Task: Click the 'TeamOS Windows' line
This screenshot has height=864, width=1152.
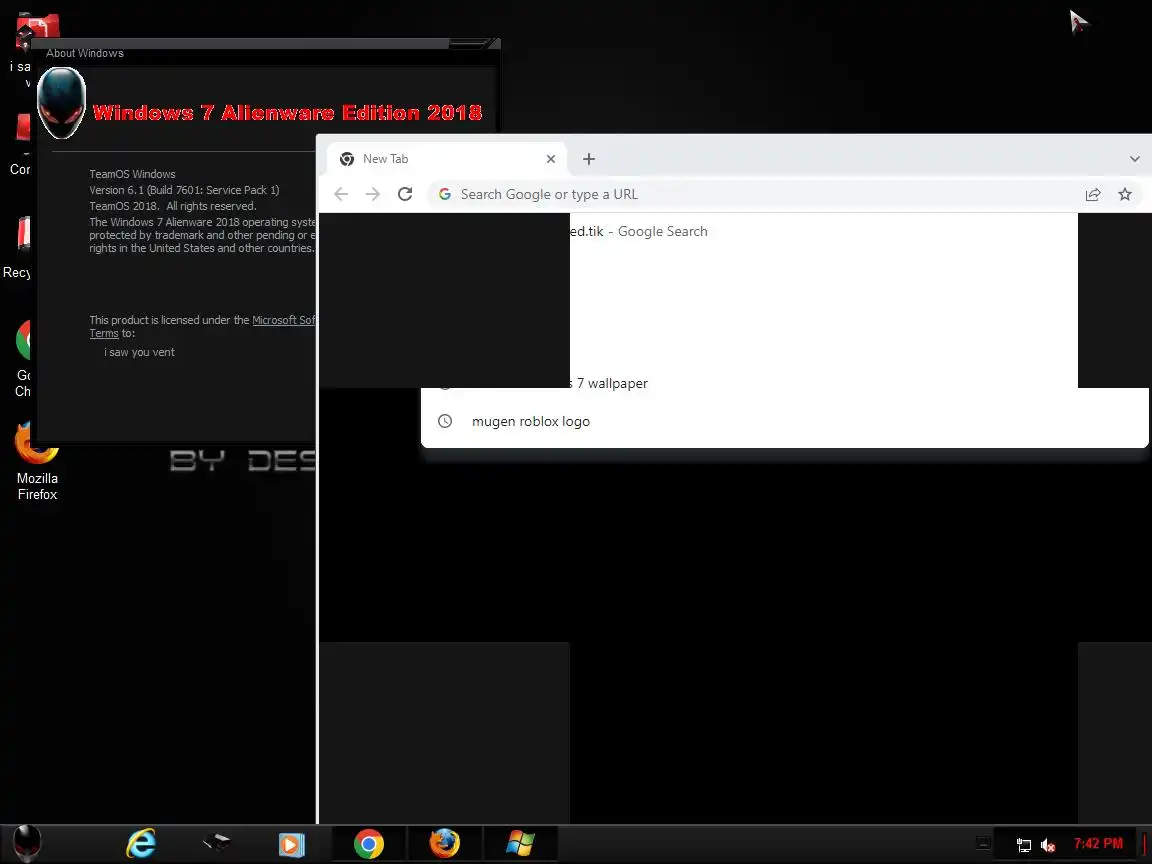Action: (x=132, y=174)
